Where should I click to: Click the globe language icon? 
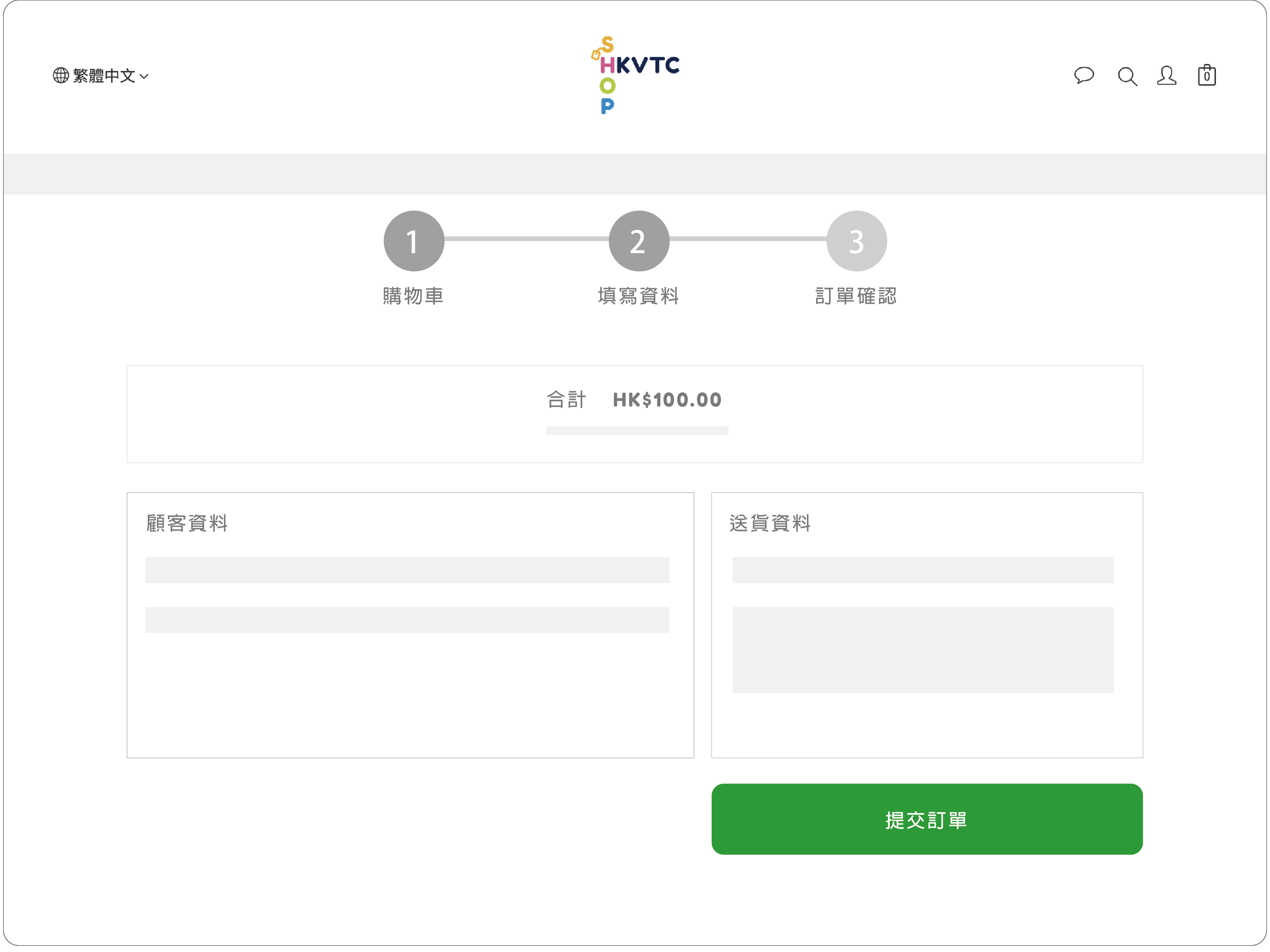61,75
